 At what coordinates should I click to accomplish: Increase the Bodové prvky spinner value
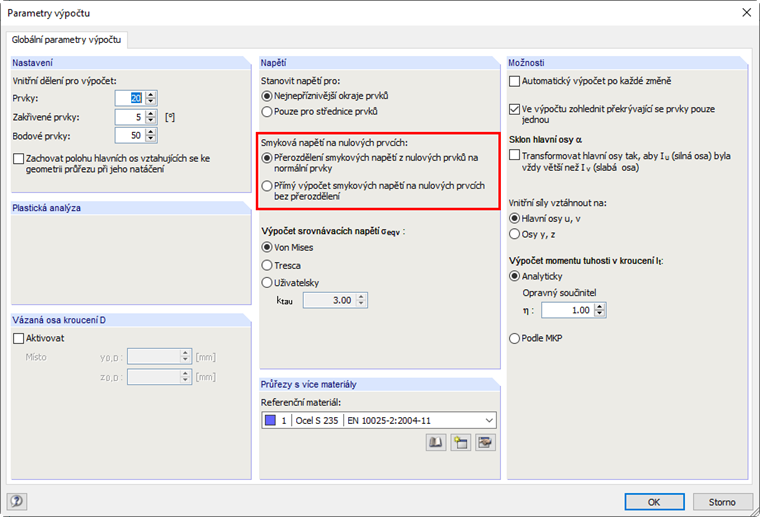tap(151, 132)
